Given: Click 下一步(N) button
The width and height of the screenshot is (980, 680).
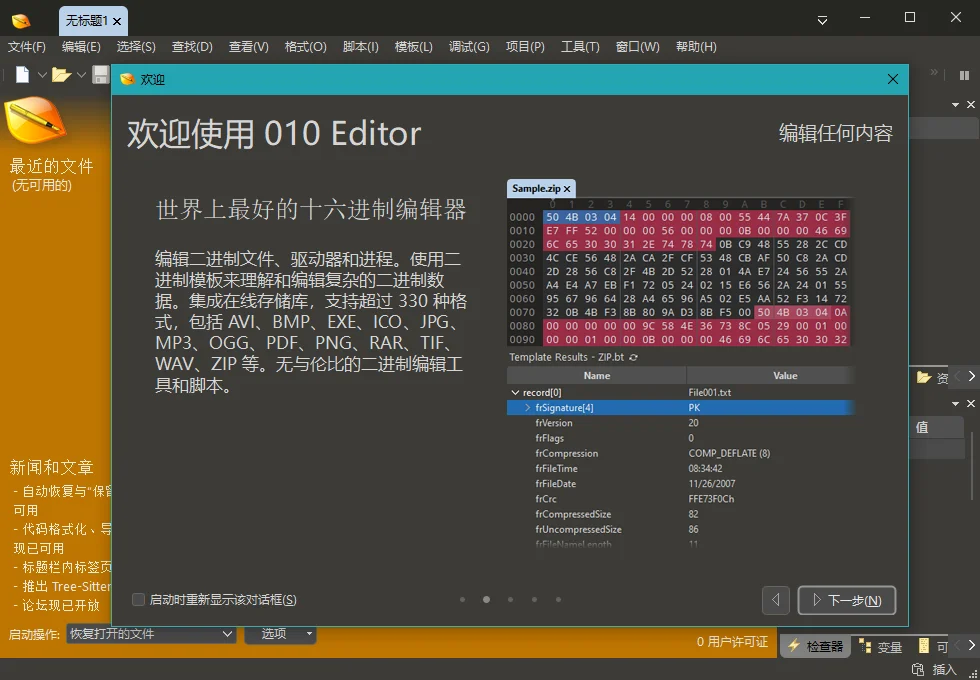Looking at the screenshot, I should pyautogui.click(x=847, y=600).
